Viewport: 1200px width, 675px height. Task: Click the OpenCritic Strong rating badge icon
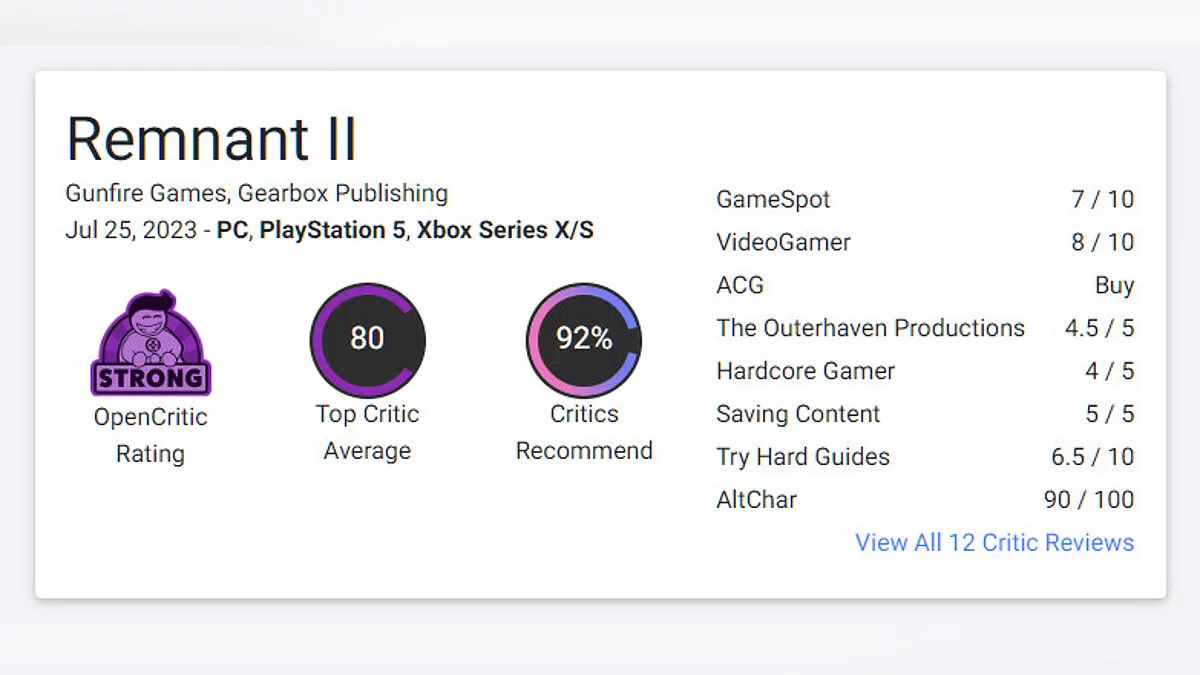[x=151, y=343]
